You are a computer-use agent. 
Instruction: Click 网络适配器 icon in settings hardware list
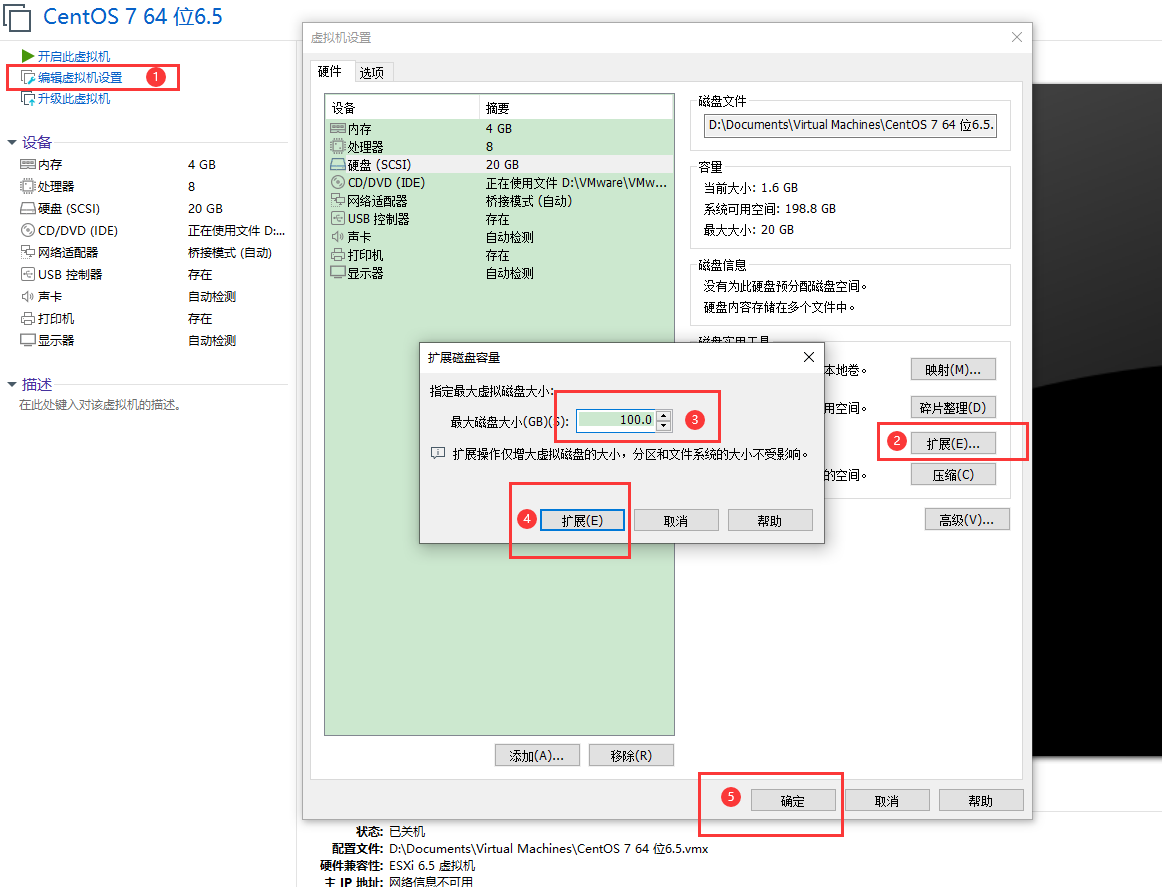coord(338,200)
